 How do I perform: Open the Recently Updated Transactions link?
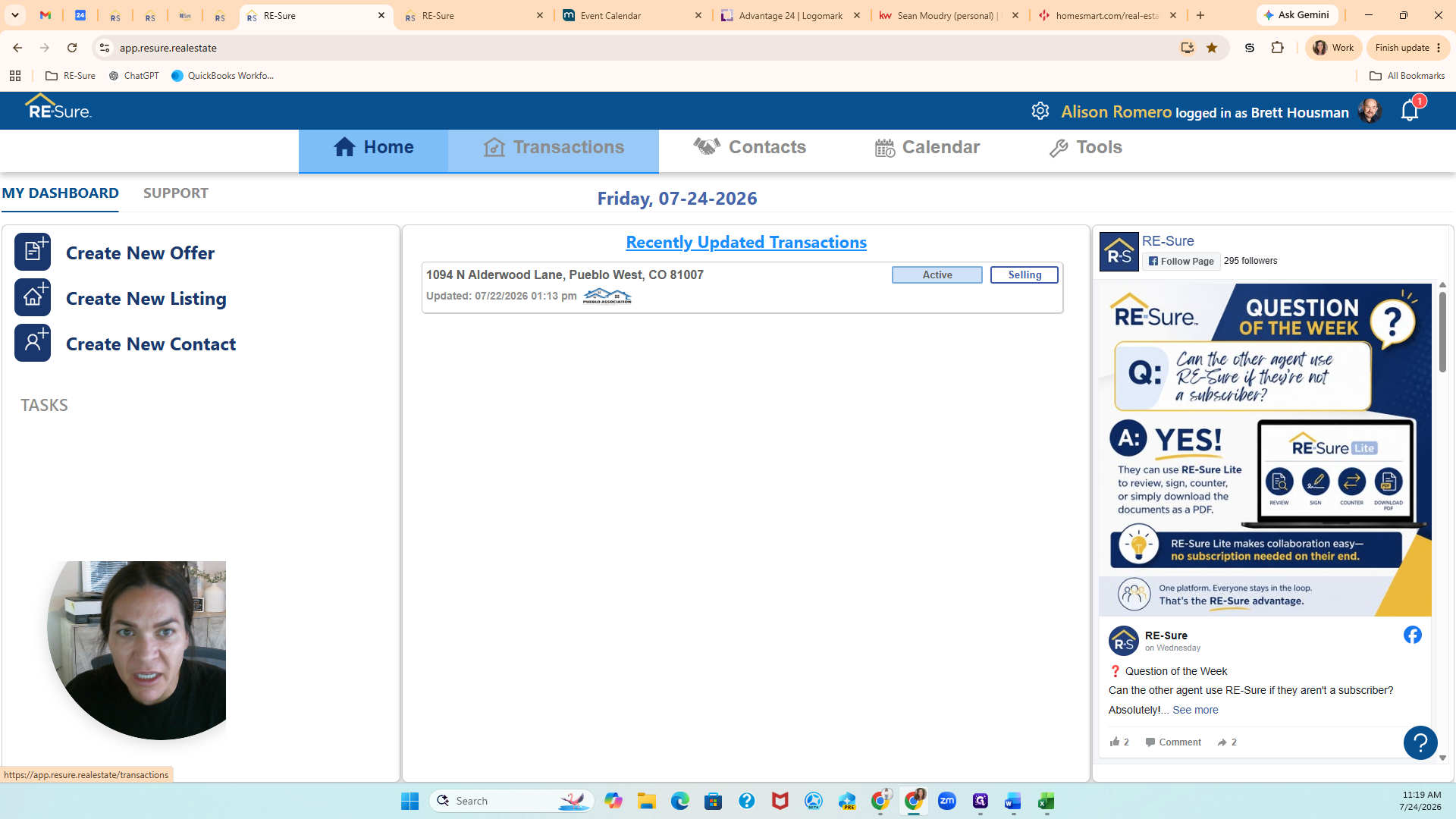tap(746, 242)
